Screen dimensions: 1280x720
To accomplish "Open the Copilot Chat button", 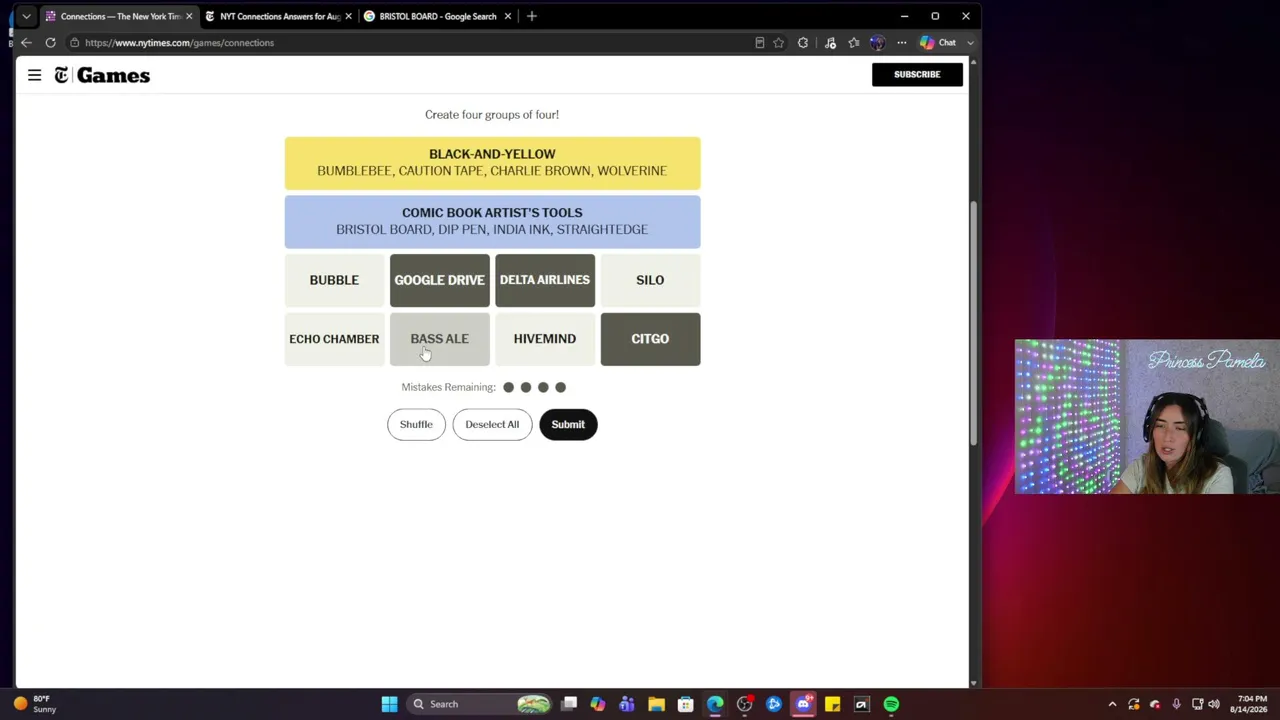I will (x=939, y=43).
